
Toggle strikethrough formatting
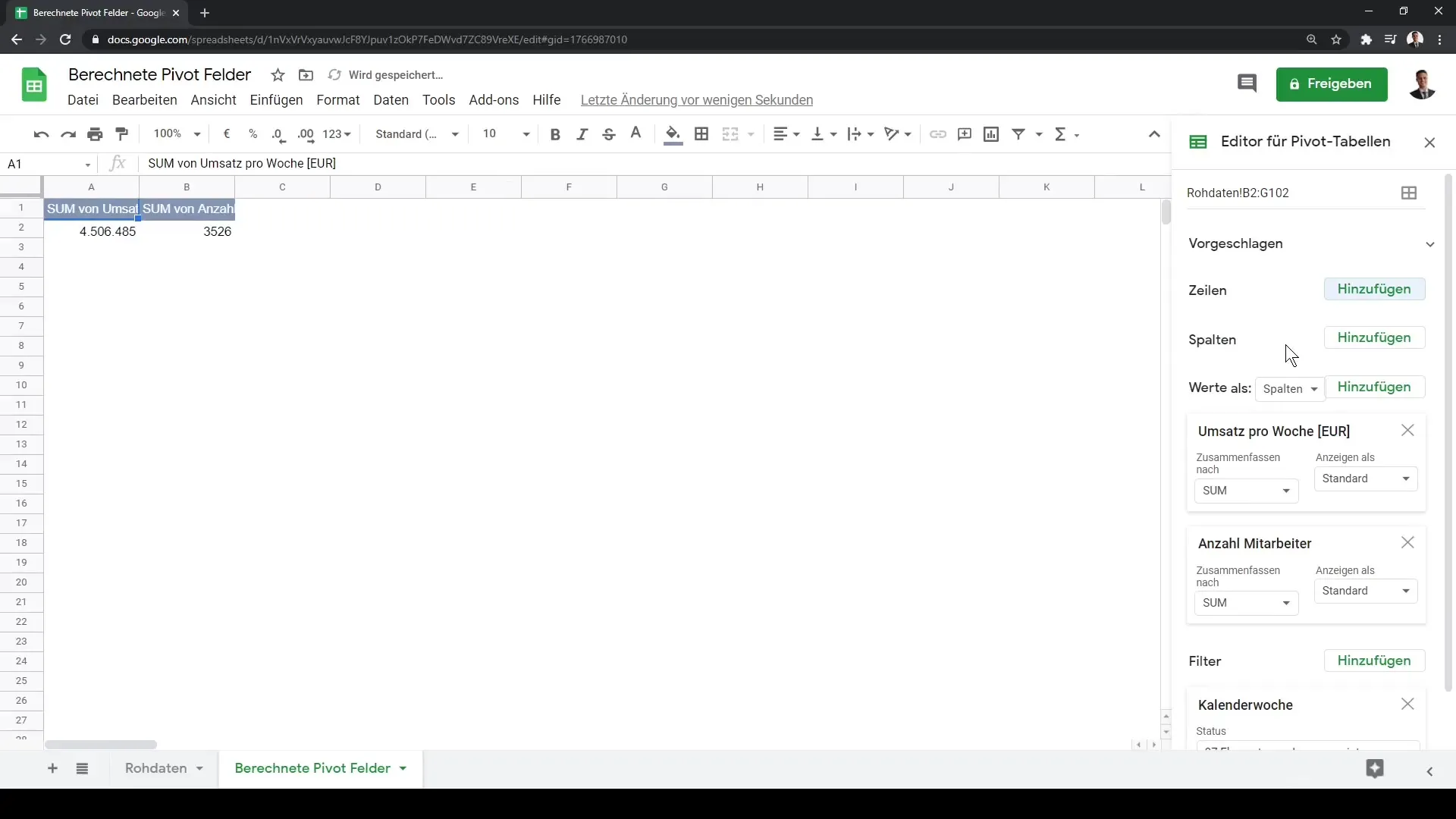[x=609, y=134]
